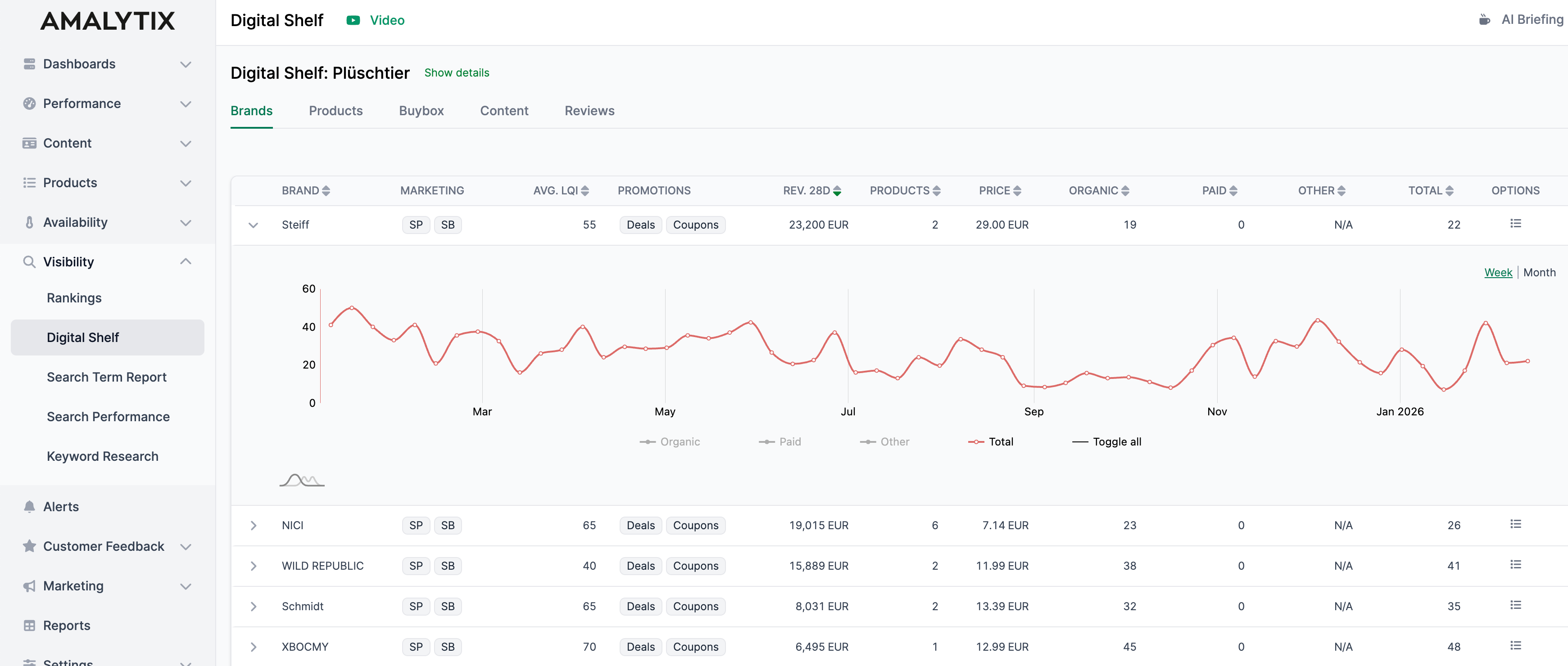The width and height of the screenshot is (1568, 666).
Task: Toggle the Organic series in chart legend
Action: tap(670, 442)
